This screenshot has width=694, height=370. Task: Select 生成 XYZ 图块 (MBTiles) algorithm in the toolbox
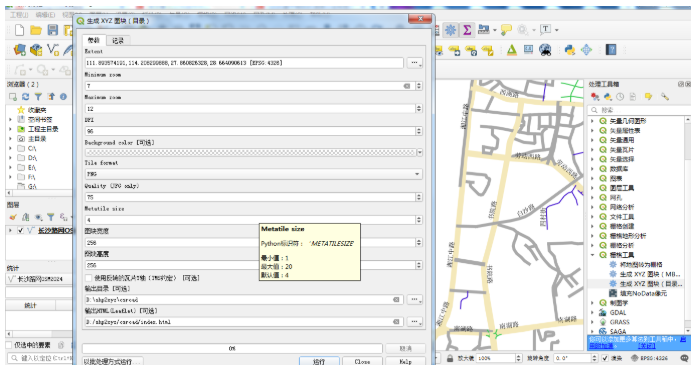pyautogui.click(x=650, y=274)
